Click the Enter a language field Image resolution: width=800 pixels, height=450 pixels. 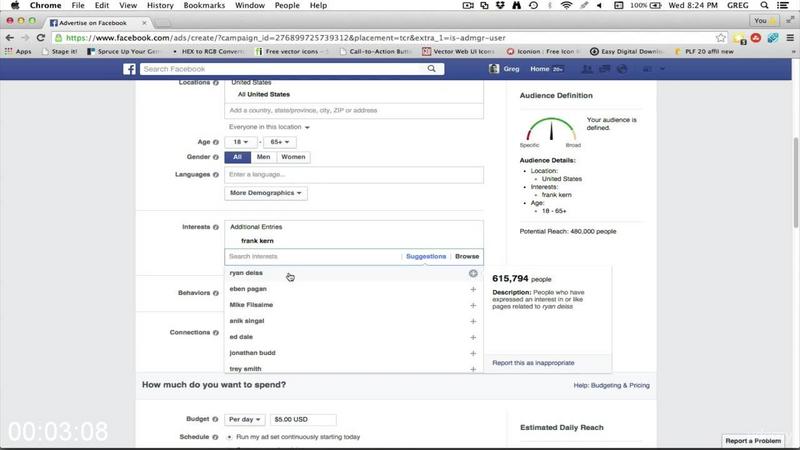(x=354, y=175)
